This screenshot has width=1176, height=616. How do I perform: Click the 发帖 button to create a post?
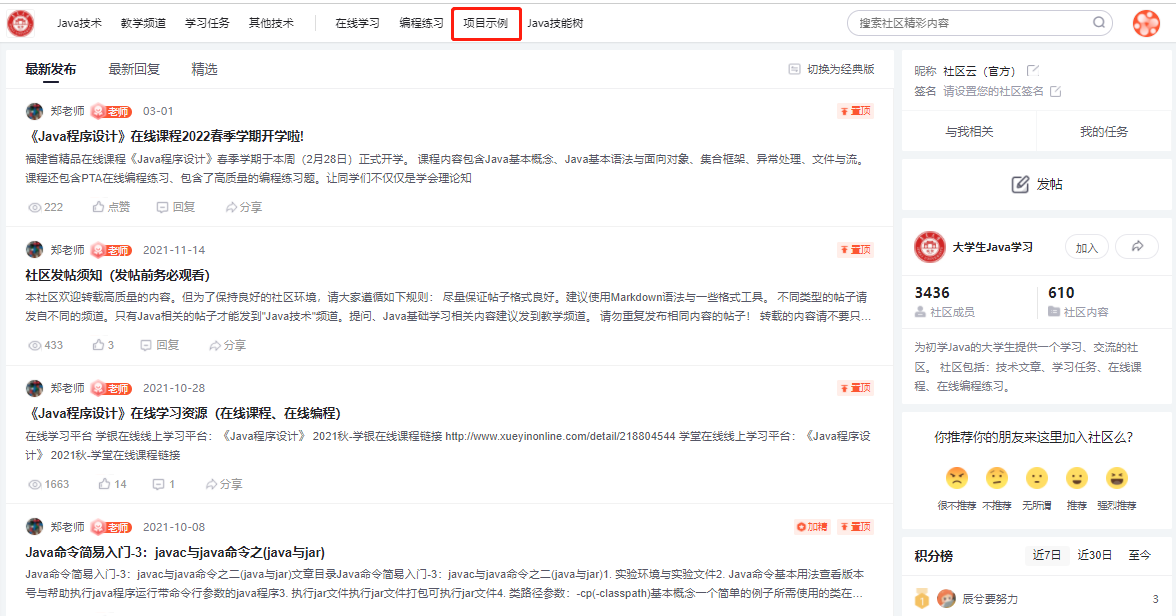(x=1036, y=184)
